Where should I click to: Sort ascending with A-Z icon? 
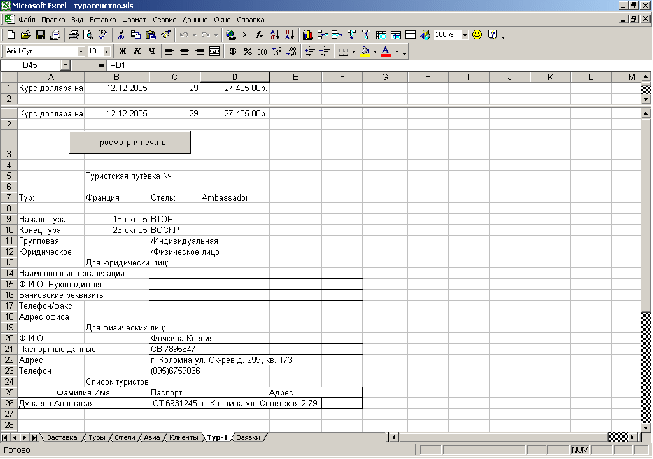click(x=274, y=35)
